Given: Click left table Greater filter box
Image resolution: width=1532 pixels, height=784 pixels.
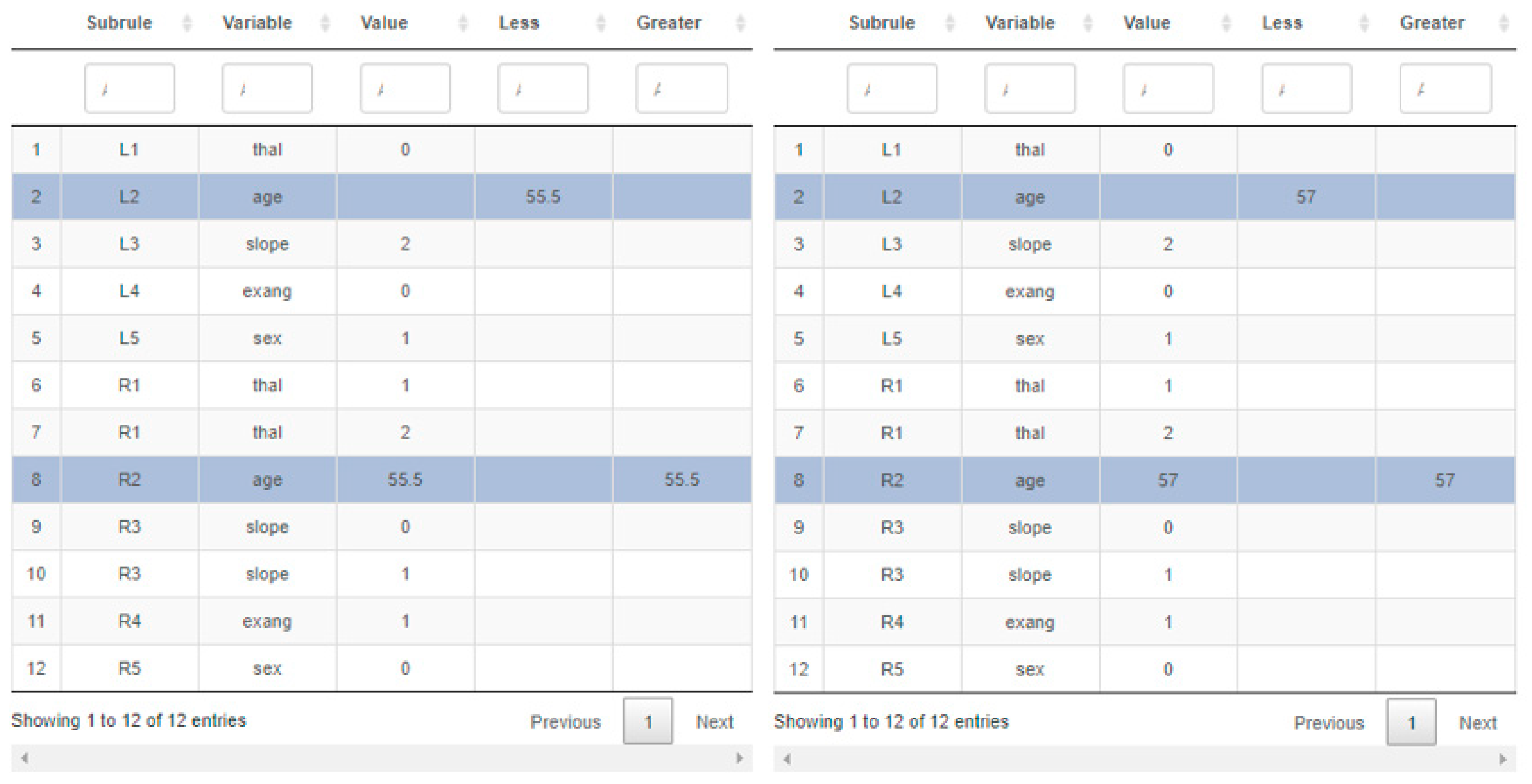Looking at the screenshot, I should [682, 88].
